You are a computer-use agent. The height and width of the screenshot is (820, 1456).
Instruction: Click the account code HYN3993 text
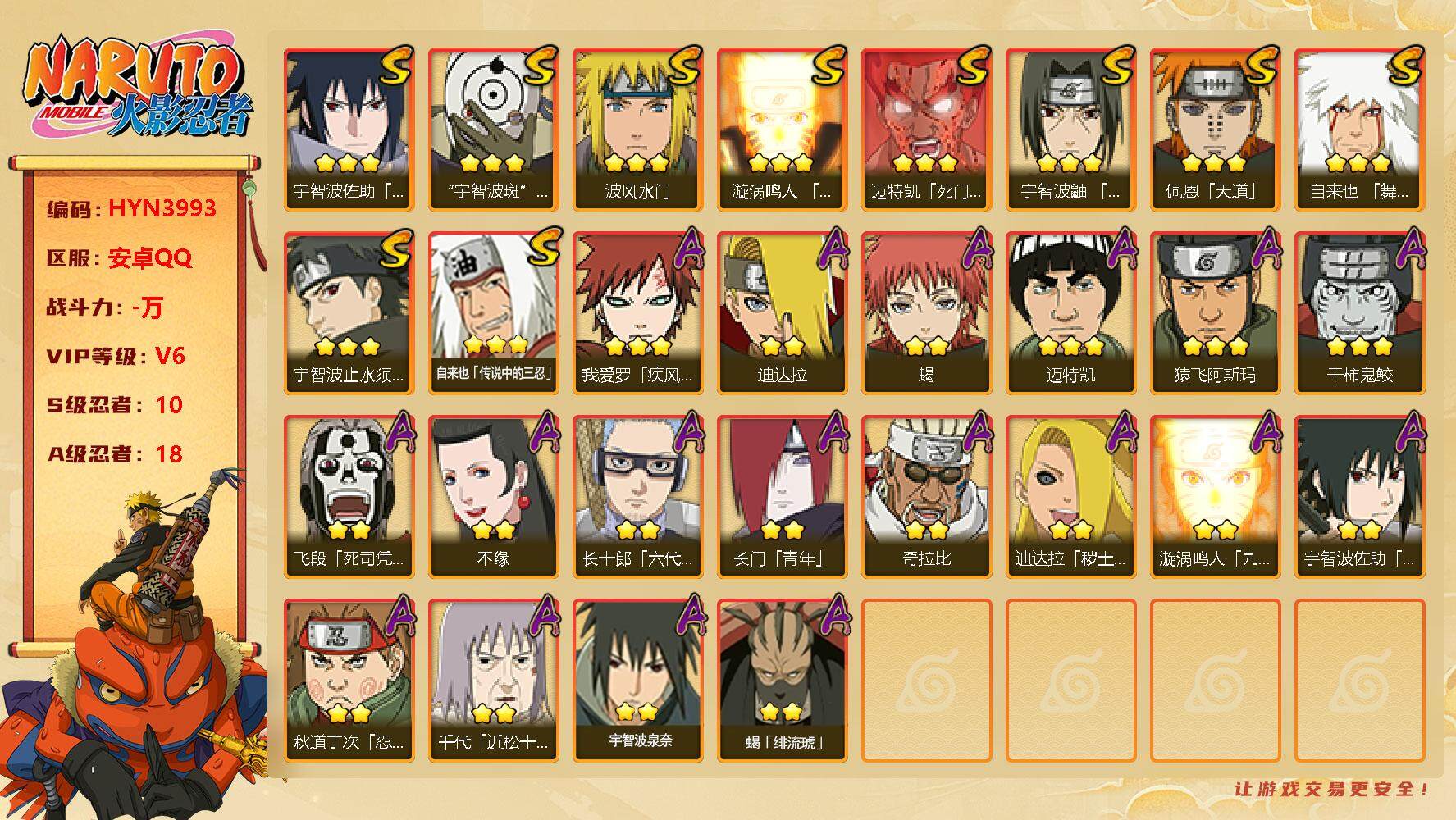pos(162,208)
